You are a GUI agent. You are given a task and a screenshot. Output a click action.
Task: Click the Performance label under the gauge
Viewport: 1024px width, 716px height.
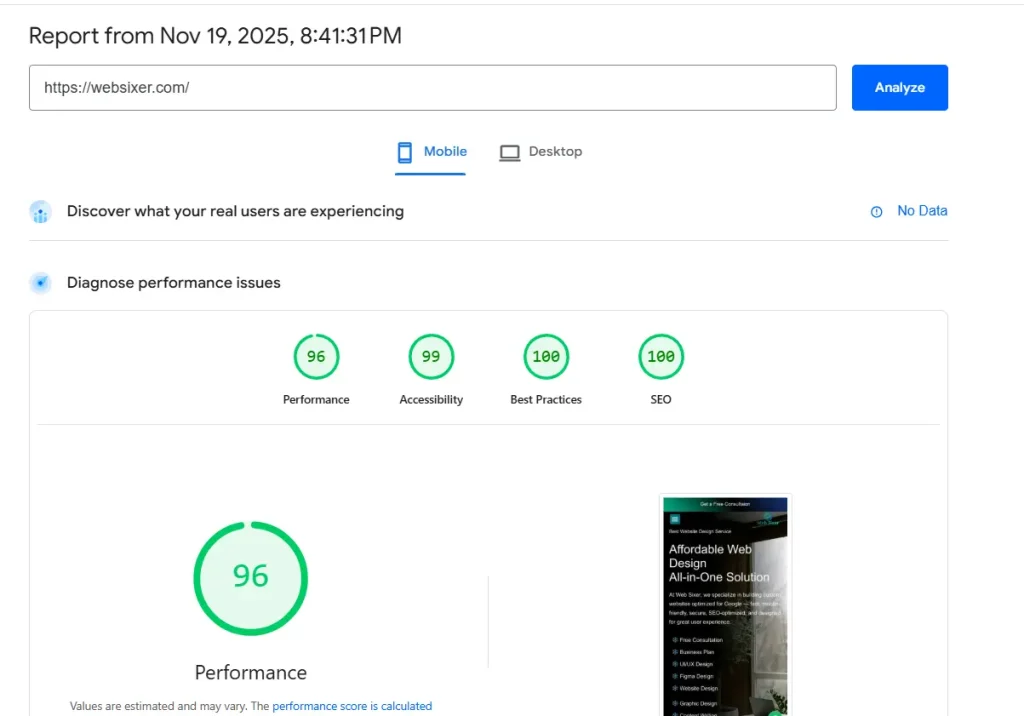coord(250,672)
